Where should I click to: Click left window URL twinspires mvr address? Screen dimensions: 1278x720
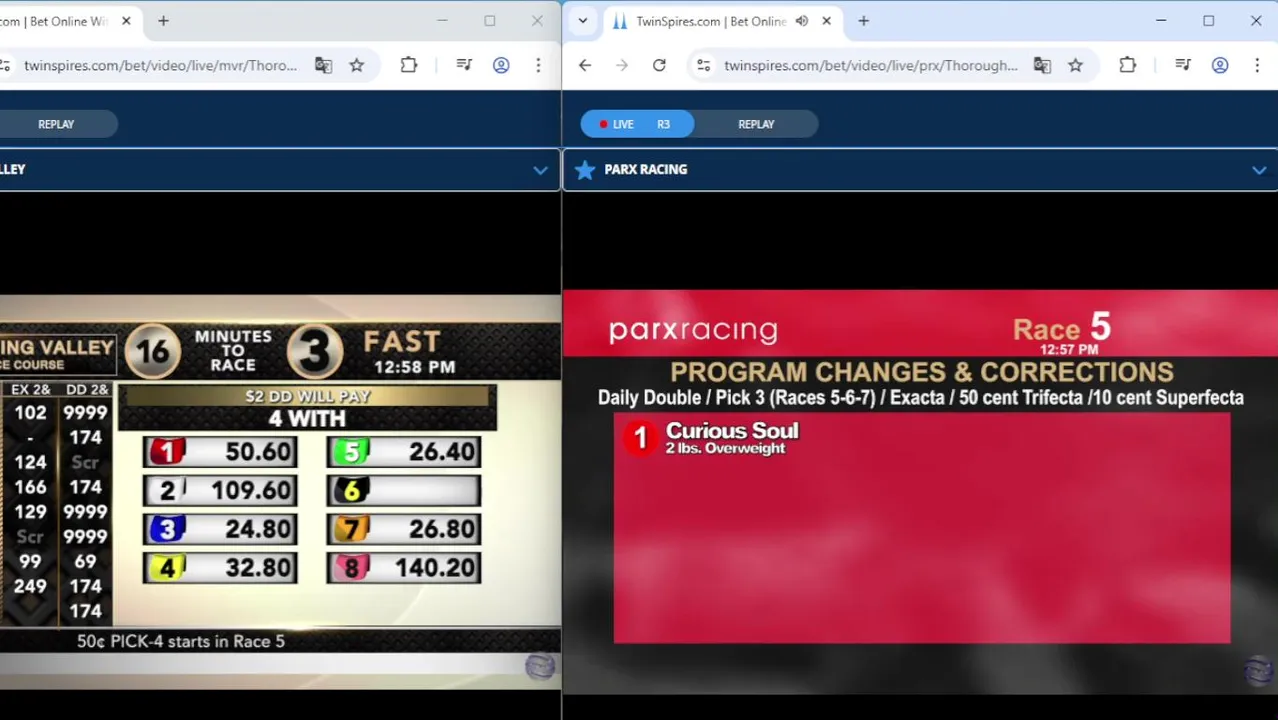click(160, 65)
